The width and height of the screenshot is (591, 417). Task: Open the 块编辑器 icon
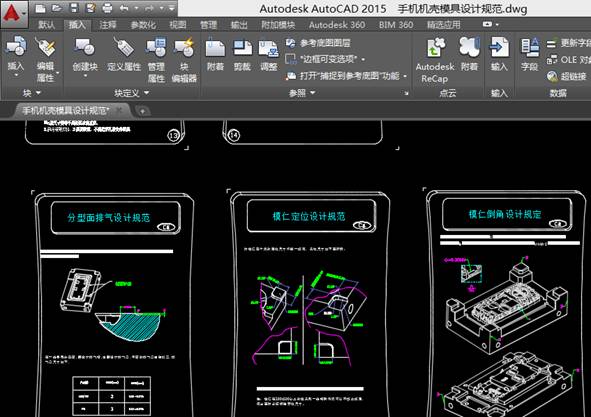click(x=184, y=47)
